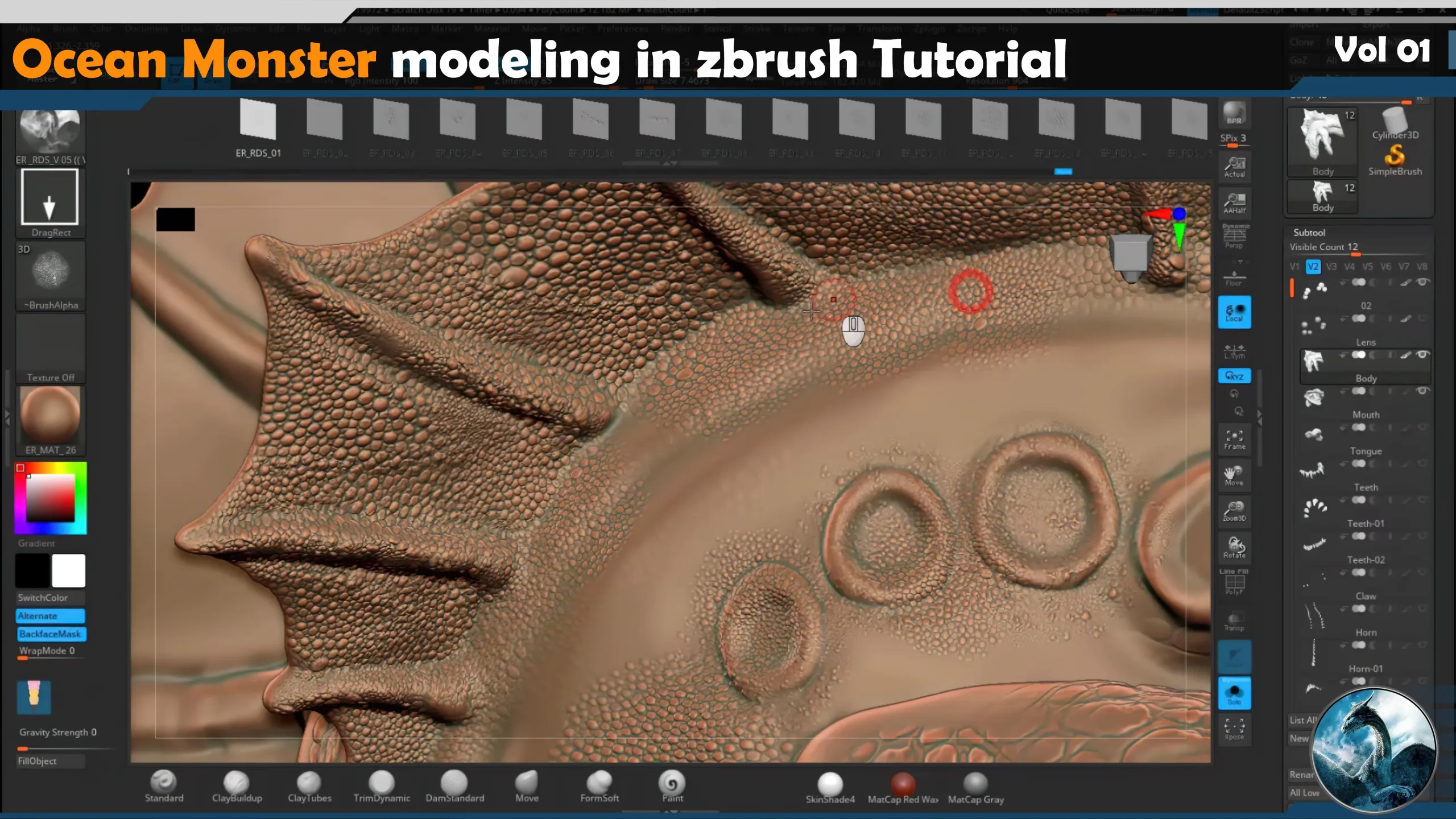Switch to the V3 visibility set
1456x819 pixels.
(1331, 267)
